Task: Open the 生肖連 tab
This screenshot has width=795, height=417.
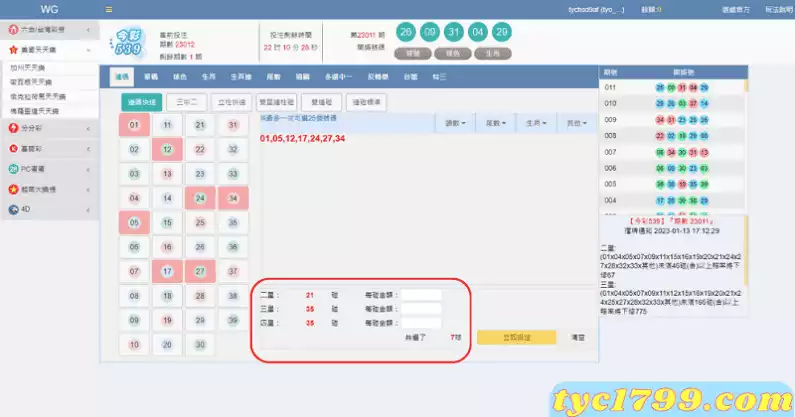Action: tap(241, 77)
